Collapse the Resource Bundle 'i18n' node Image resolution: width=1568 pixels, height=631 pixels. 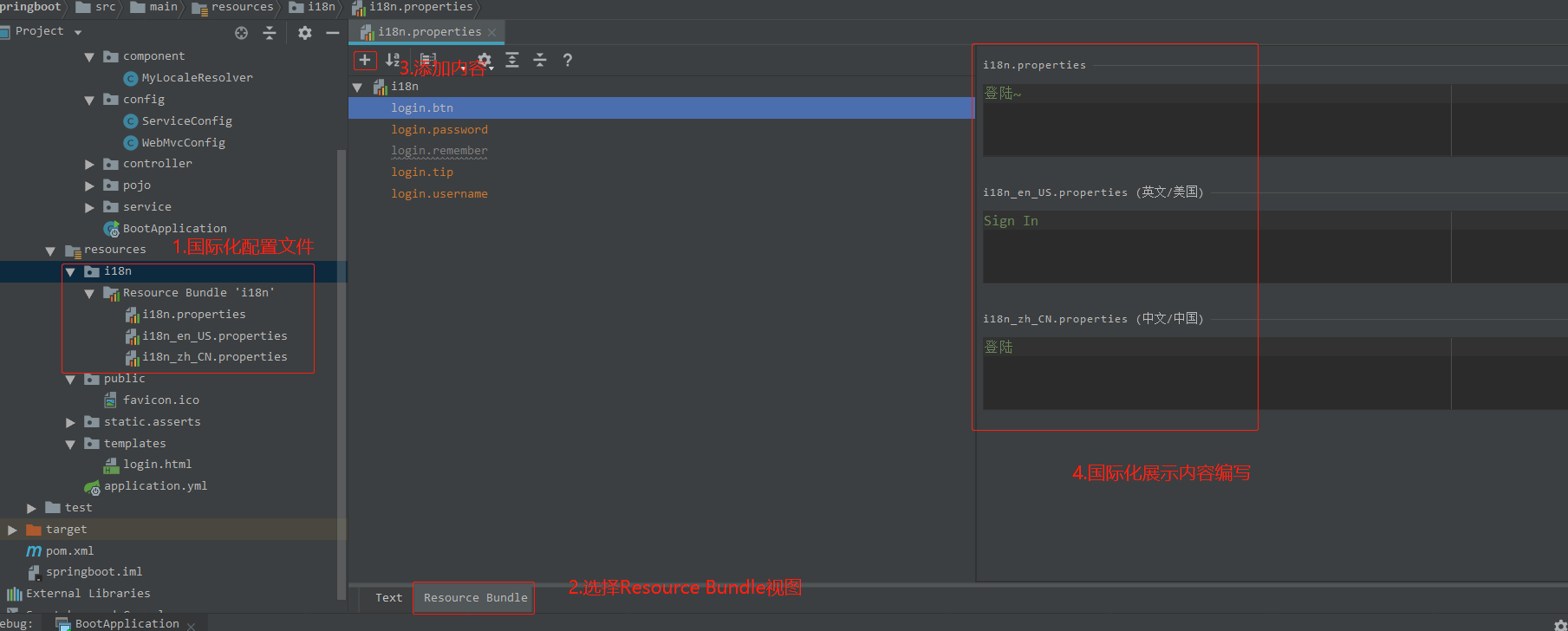(89, 294)
